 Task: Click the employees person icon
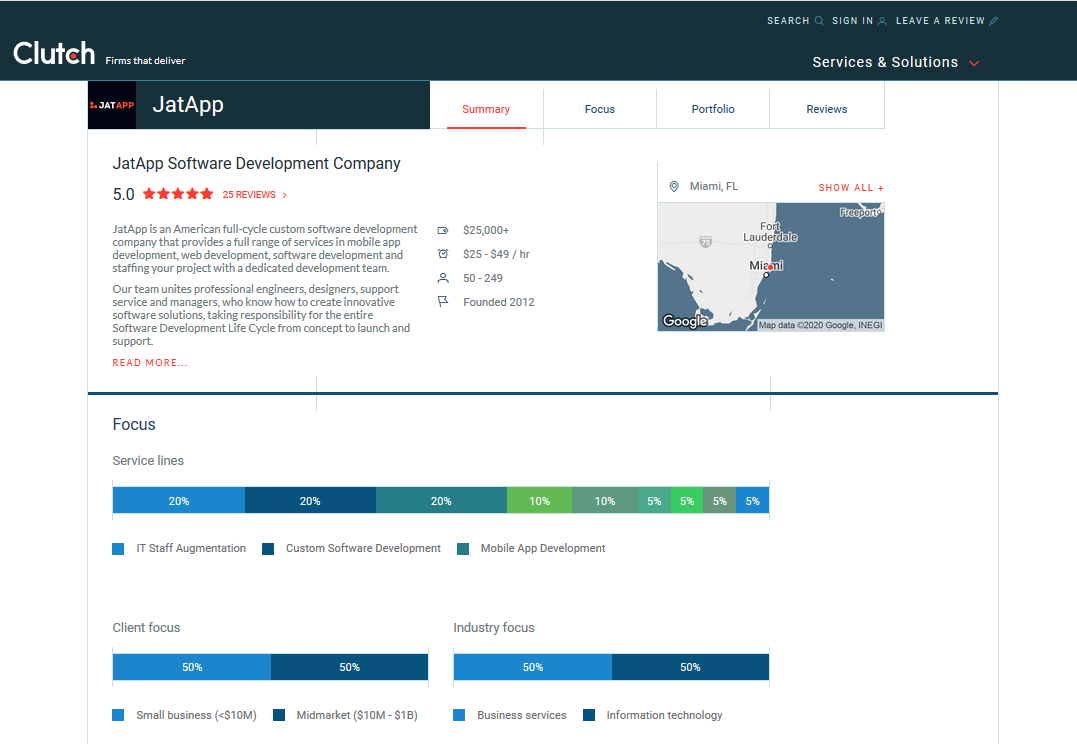point(443,278)
